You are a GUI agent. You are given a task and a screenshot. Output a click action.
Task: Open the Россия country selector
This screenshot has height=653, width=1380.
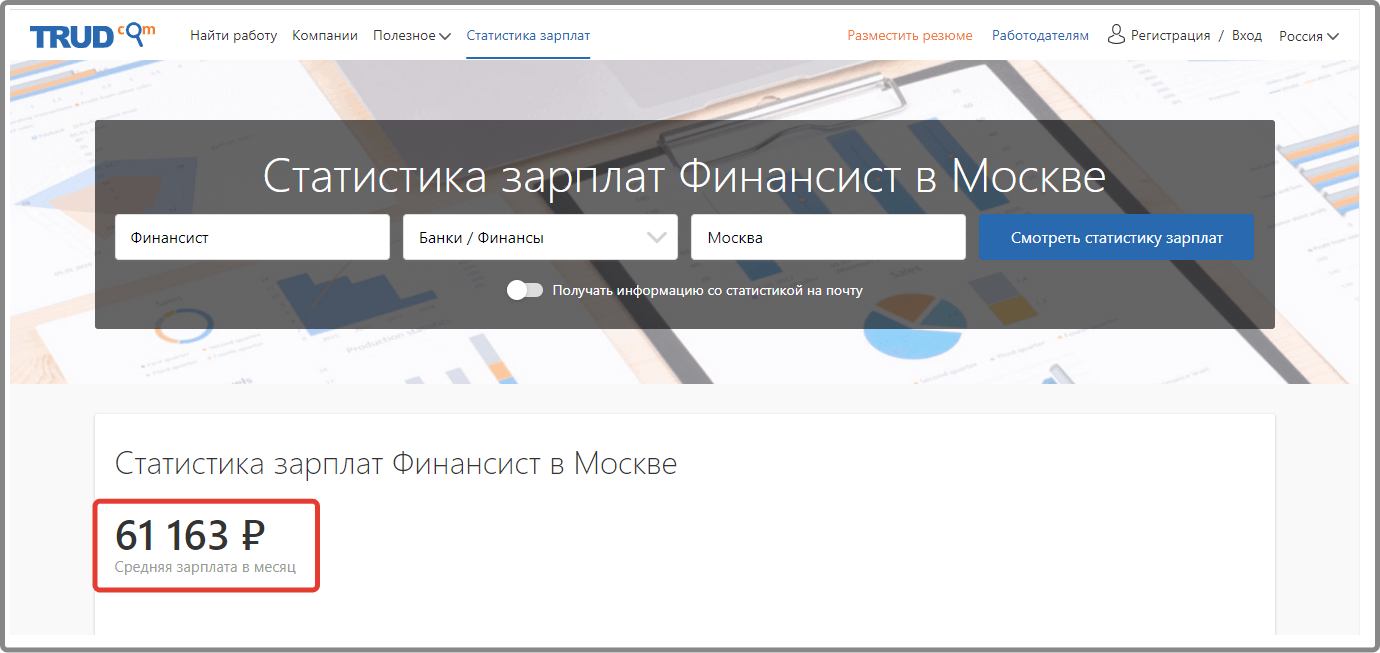(1308, 36)
